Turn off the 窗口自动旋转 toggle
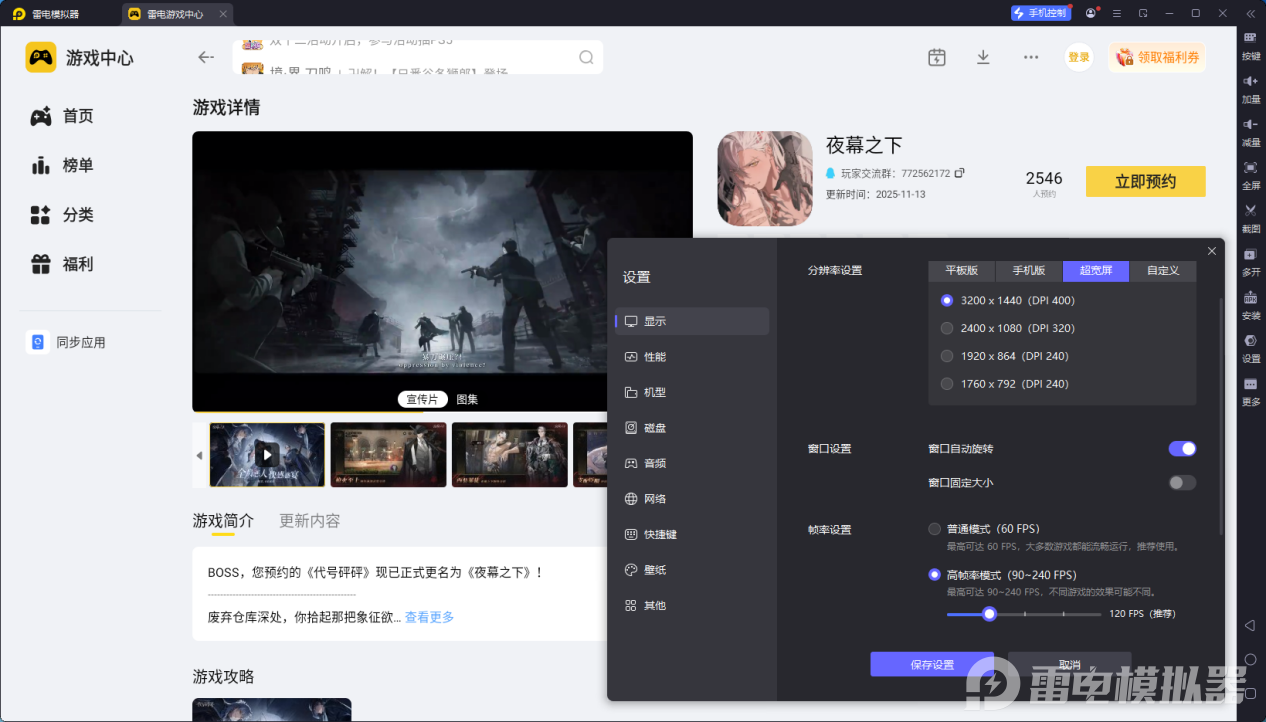1266x722 pixels. [x=1182, y=449]
